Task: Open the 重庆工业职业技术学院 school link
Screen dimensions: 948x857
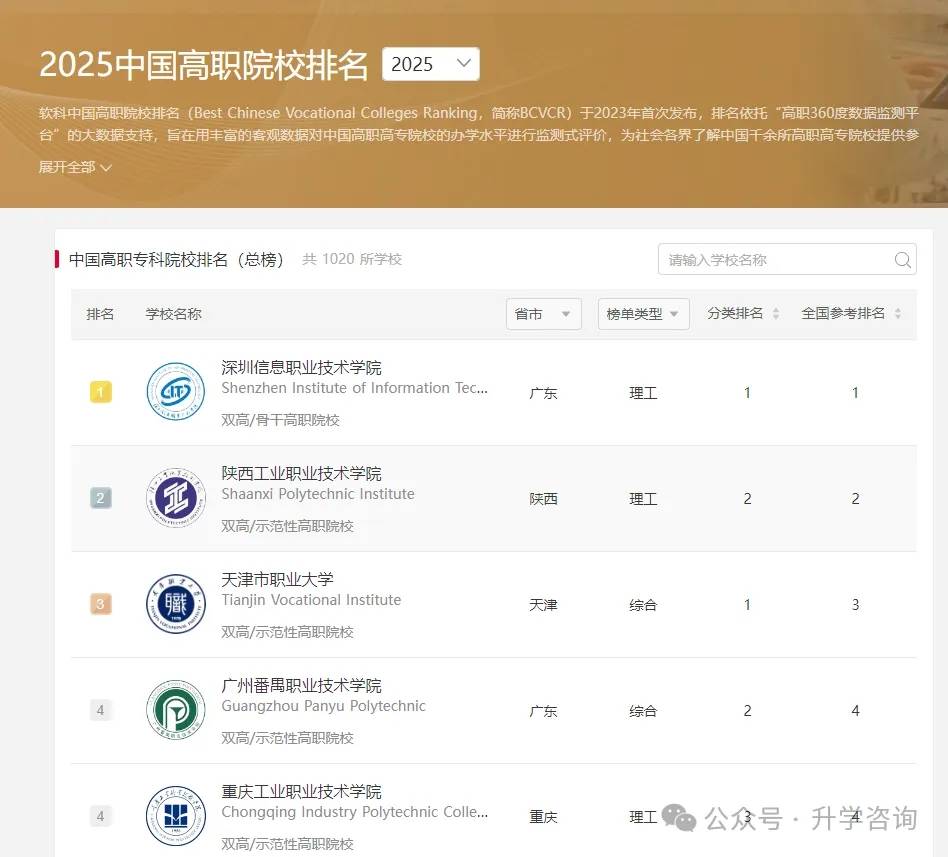Action: tap(301, 792)
